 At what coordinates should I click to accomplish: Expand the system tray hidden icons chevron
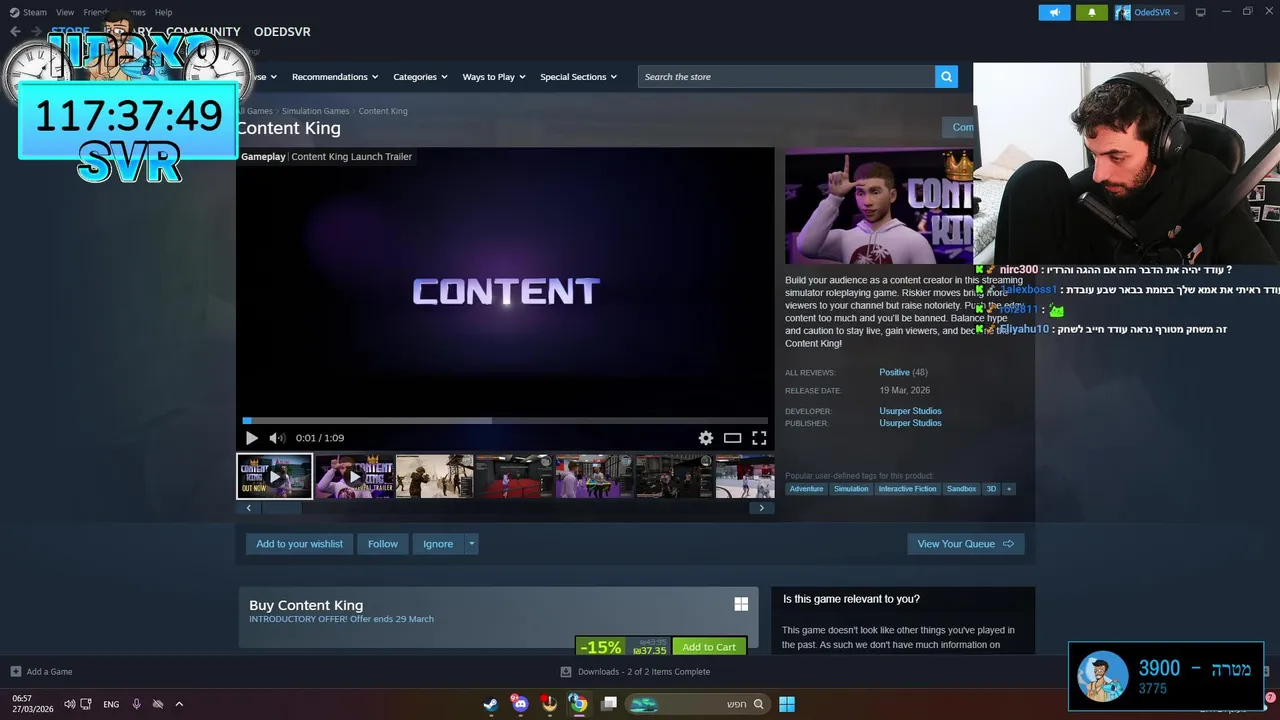[x=179, y=704]
